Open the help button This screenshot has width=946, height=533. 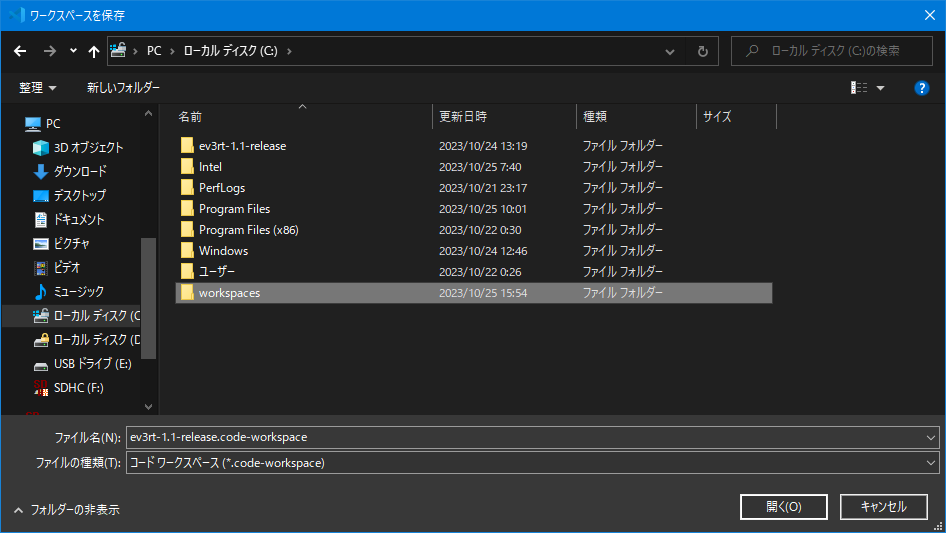(x=921, y=88)
